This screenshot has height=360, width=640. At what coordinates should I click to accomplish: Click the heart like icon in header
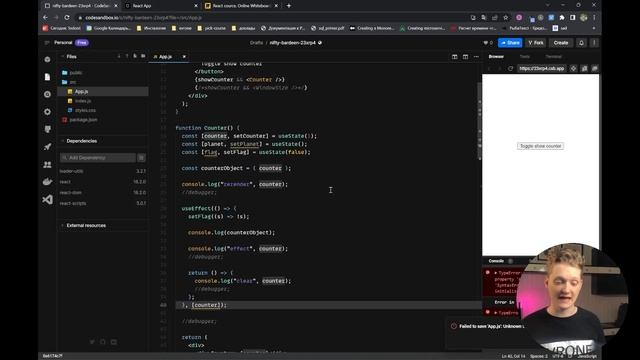(x=486, y=43)
